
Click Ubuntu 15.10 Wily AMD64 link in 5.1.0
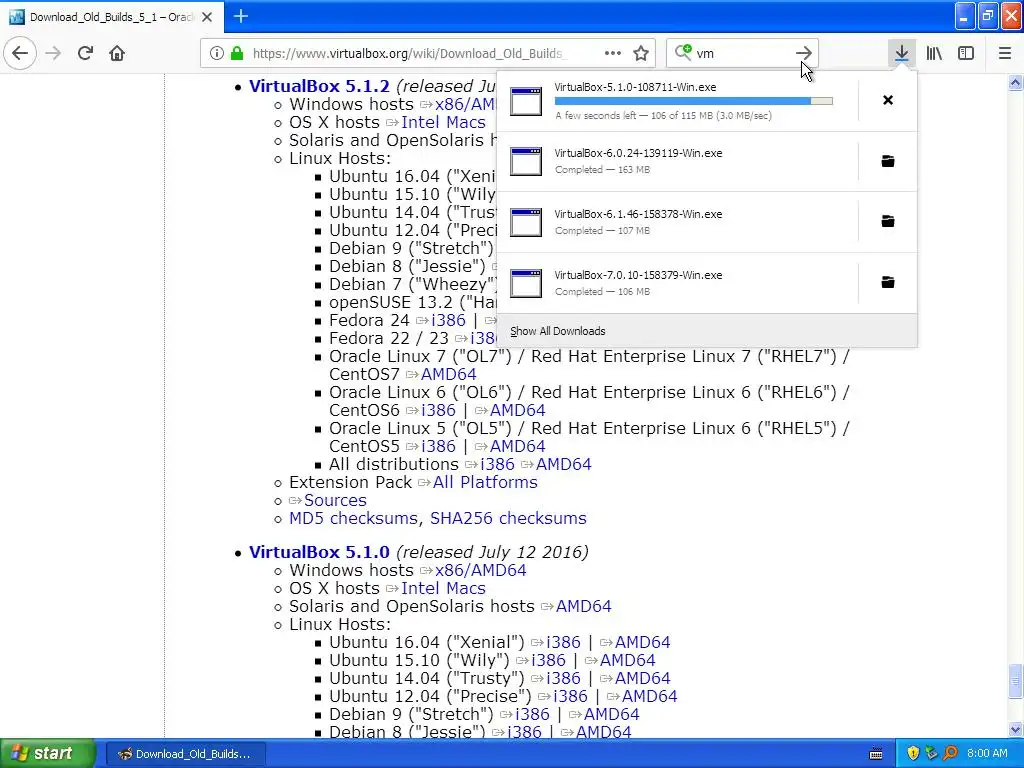[x=628, y=661]
